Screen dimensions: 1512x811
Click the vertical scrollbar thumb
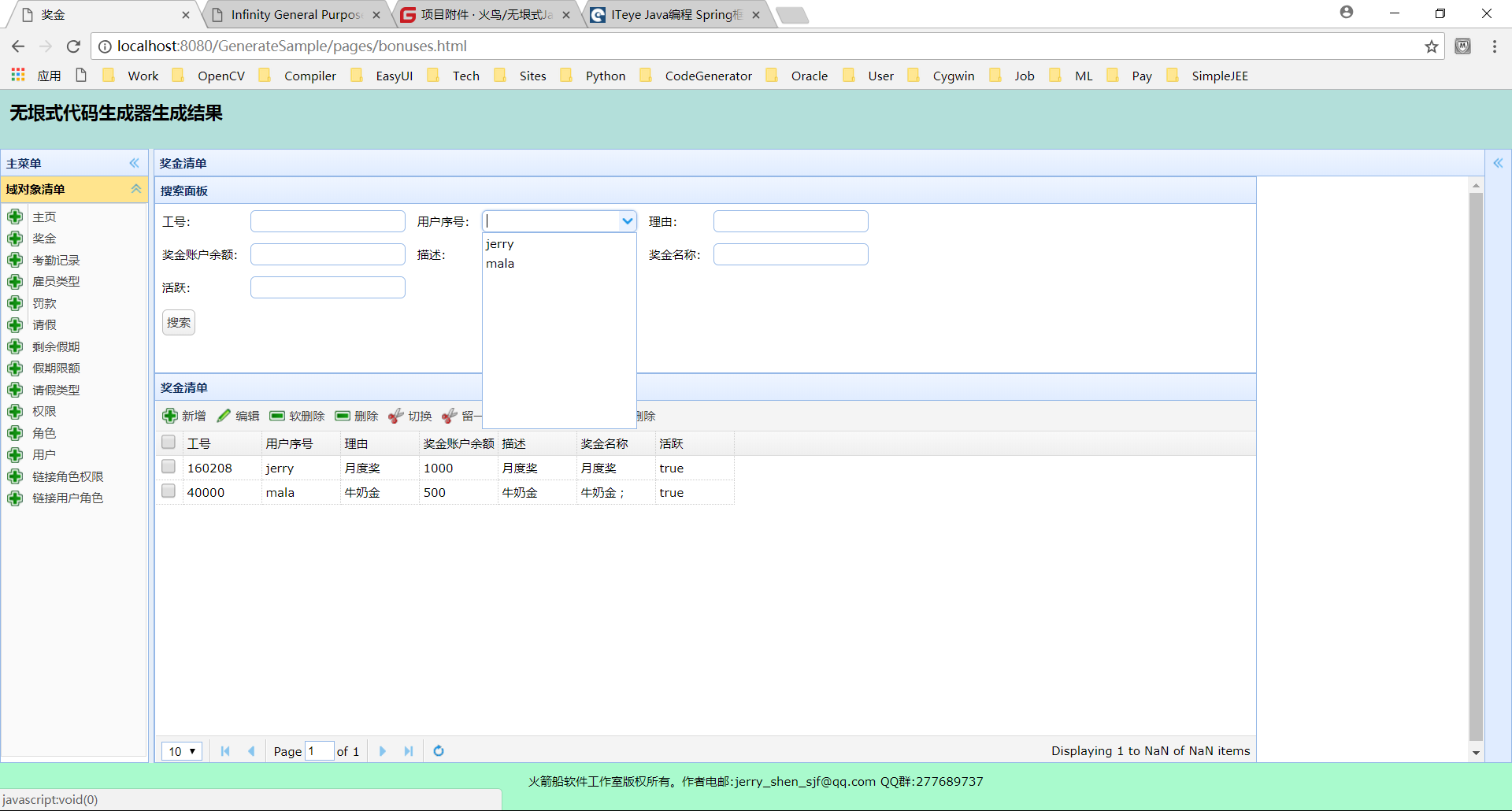pos(1476,466)
